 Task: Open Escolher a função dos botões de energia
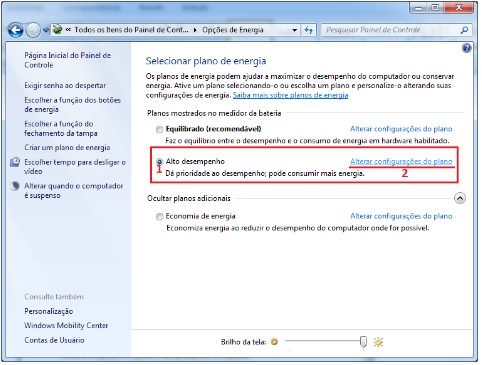(x=72, y=105)
